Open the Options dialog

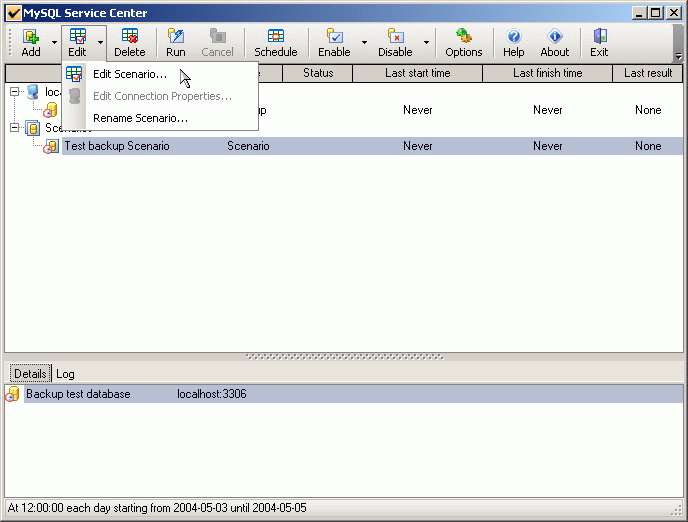[464, 43]
